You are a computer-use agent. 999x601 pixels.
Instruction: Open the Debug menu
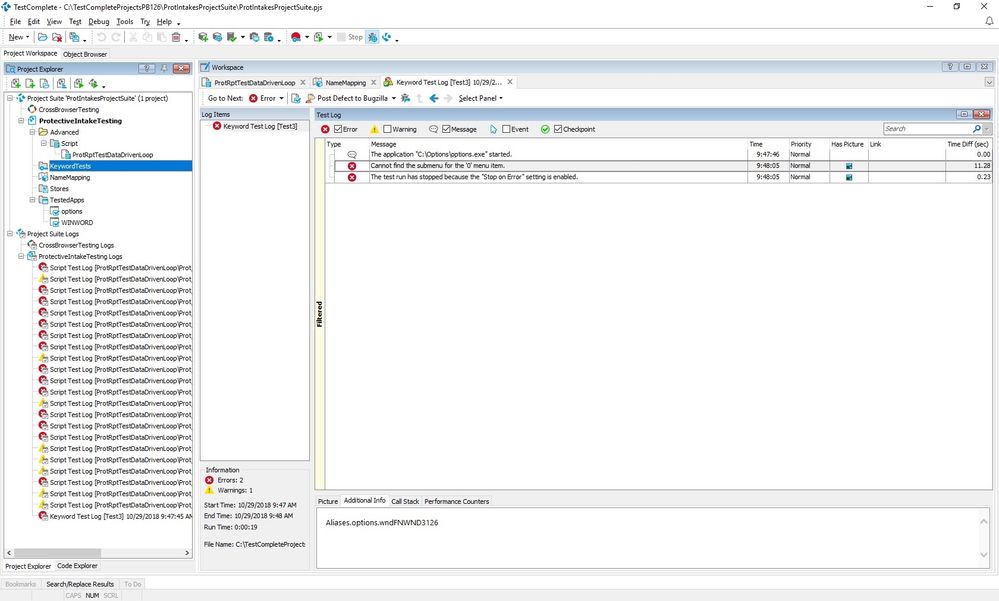tap(99, 21)
